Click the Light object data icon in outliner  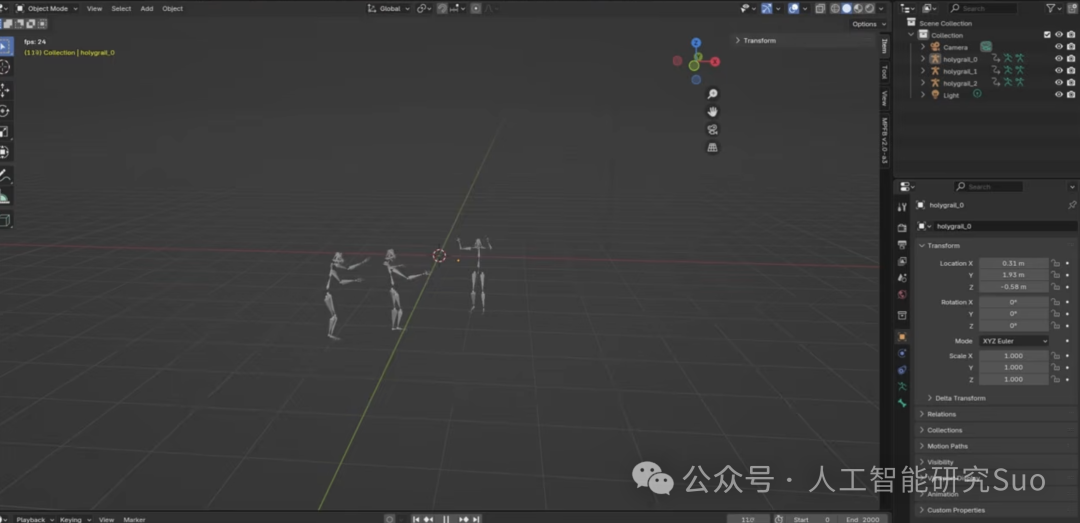pyautogui.click(x=977, y=94)
